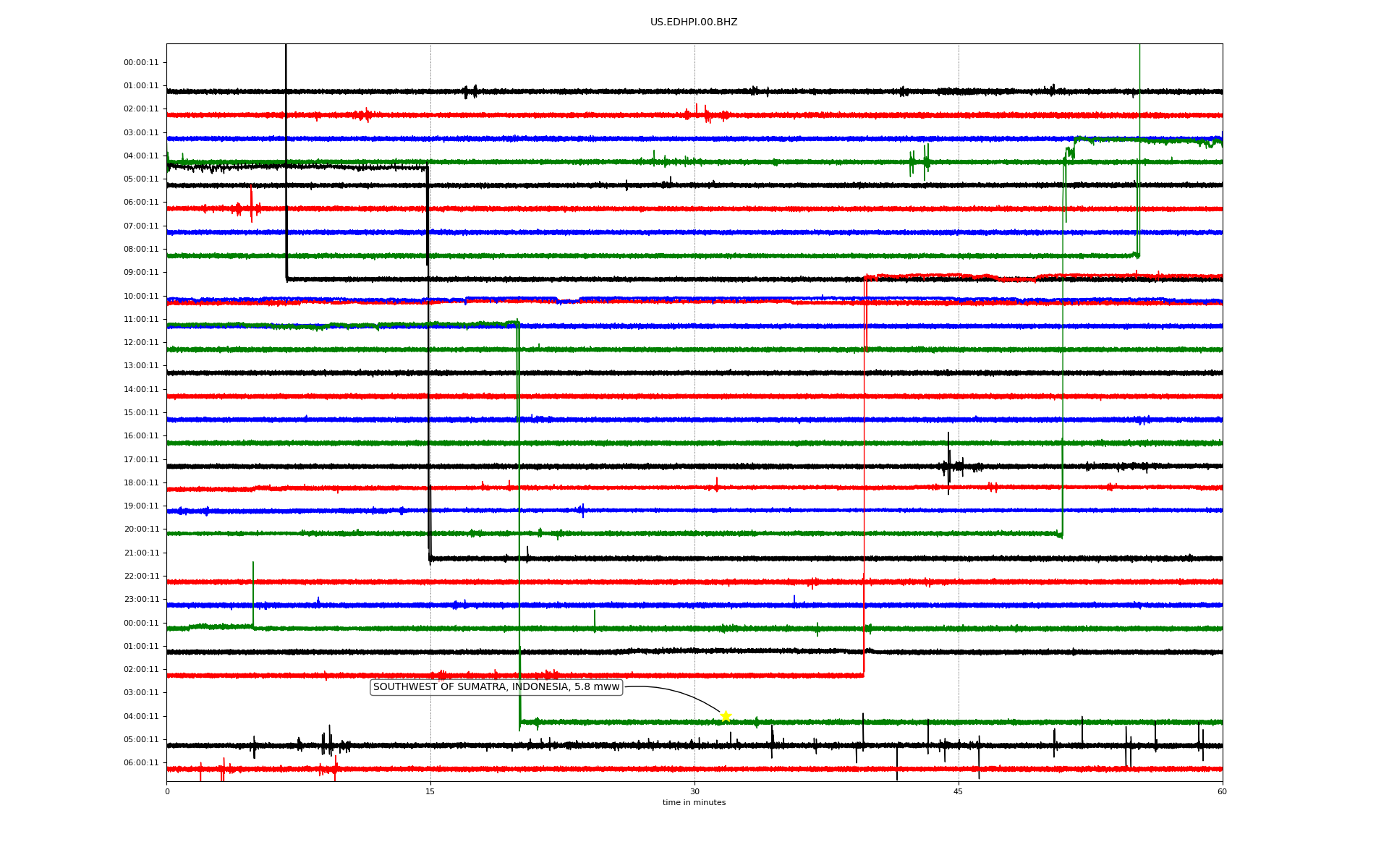Click the 45 minute tick label

959,791
